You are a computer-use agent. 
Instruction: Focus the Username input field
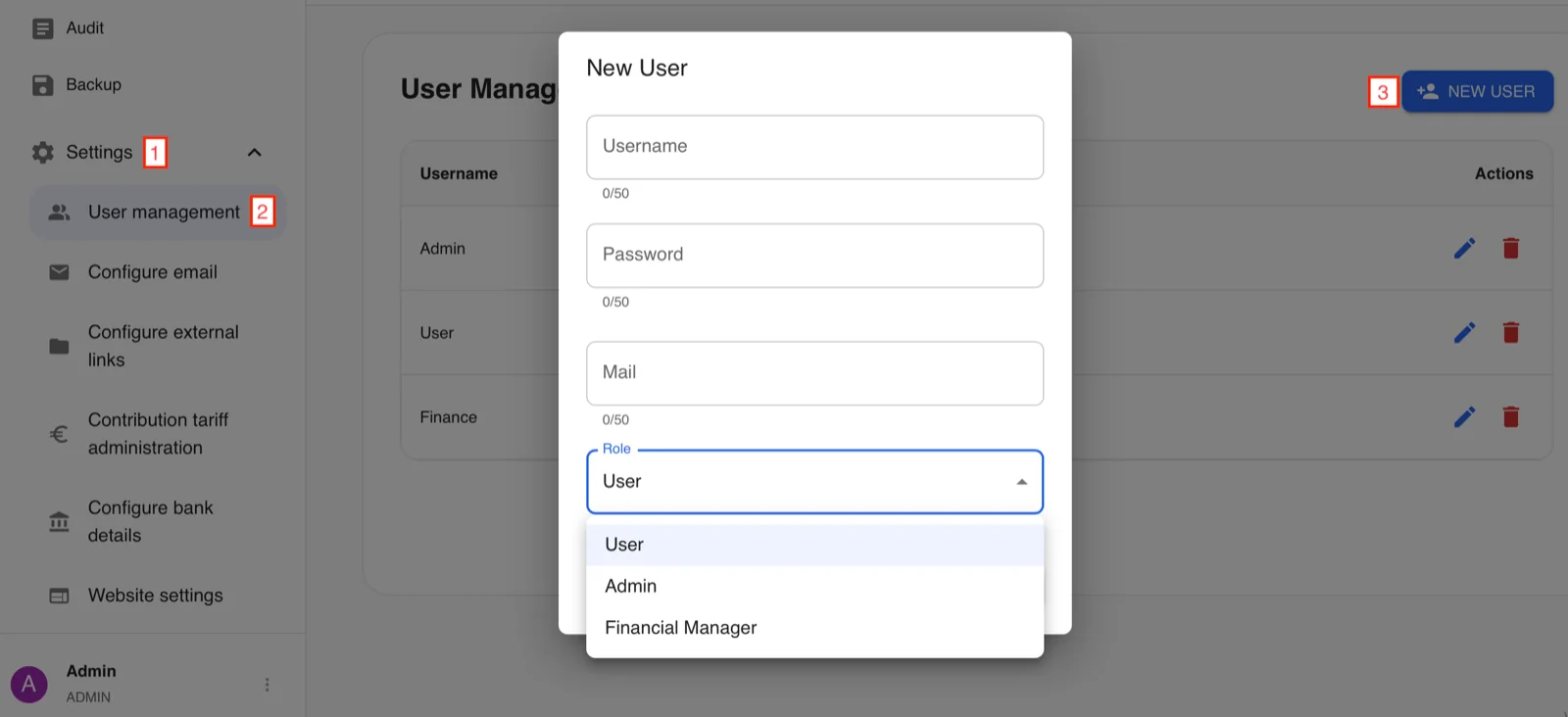pos(814,147)
